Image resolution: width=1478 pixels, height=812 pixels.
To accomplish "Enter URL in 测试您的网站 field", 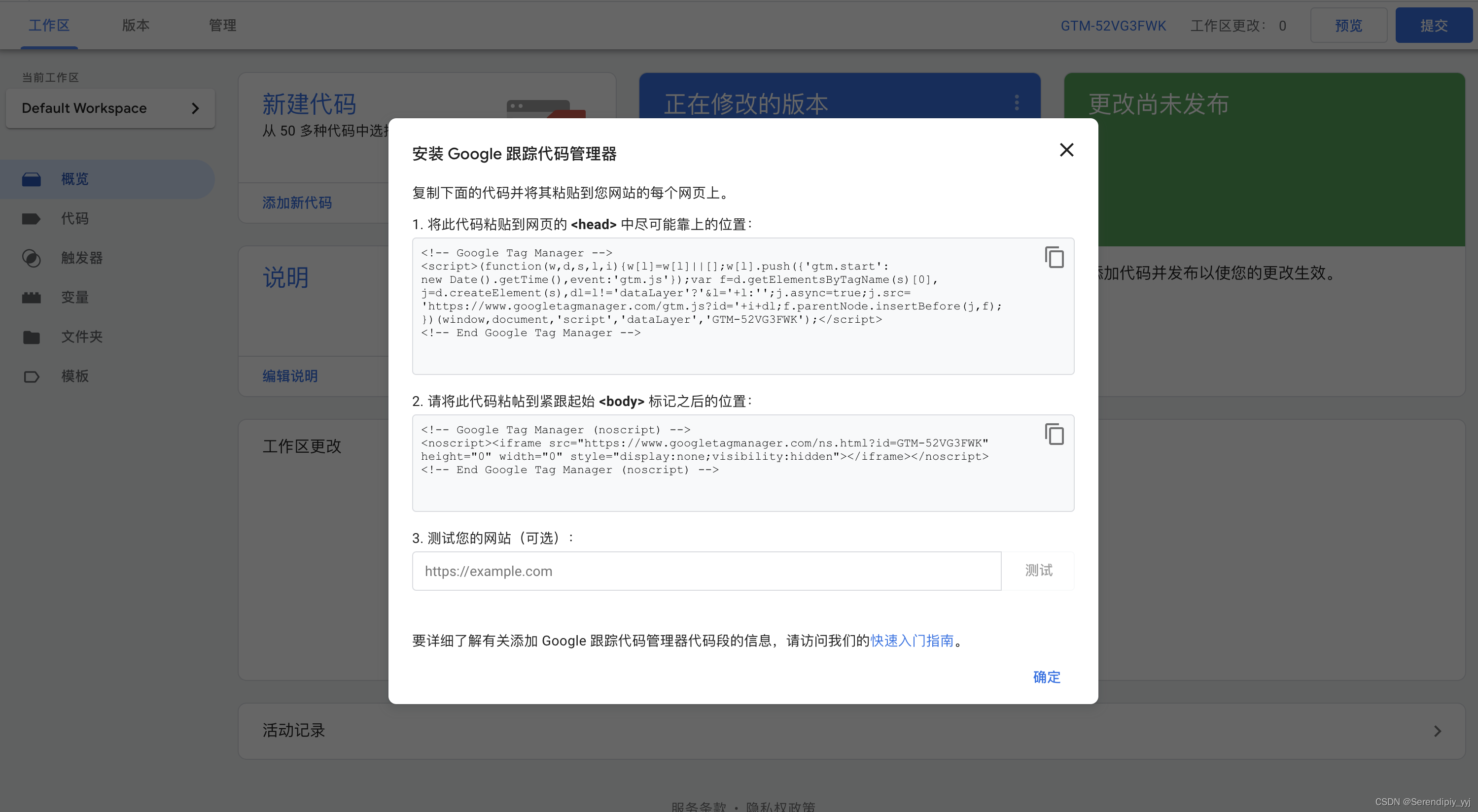I will (x=706, y=571).
